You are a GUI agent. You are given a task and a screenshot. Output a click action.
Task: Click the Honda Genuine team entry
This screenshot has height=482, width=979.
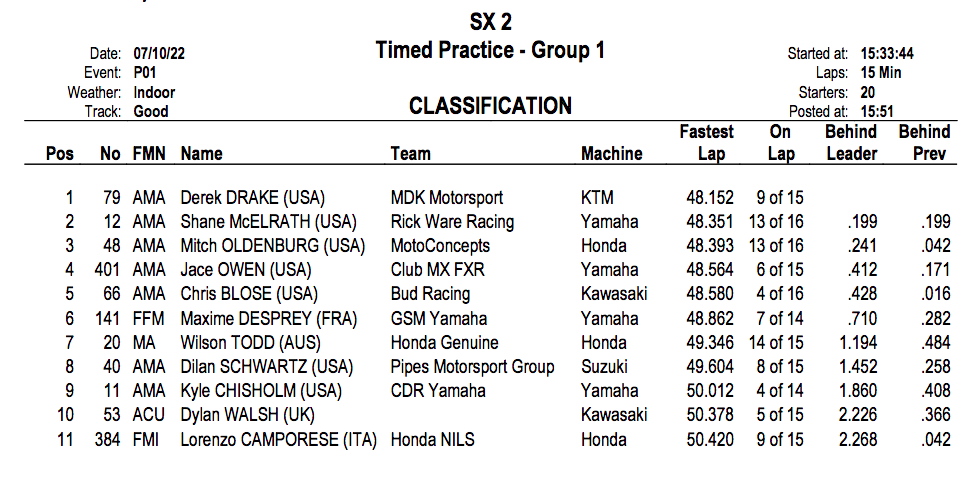pos(442,343)
